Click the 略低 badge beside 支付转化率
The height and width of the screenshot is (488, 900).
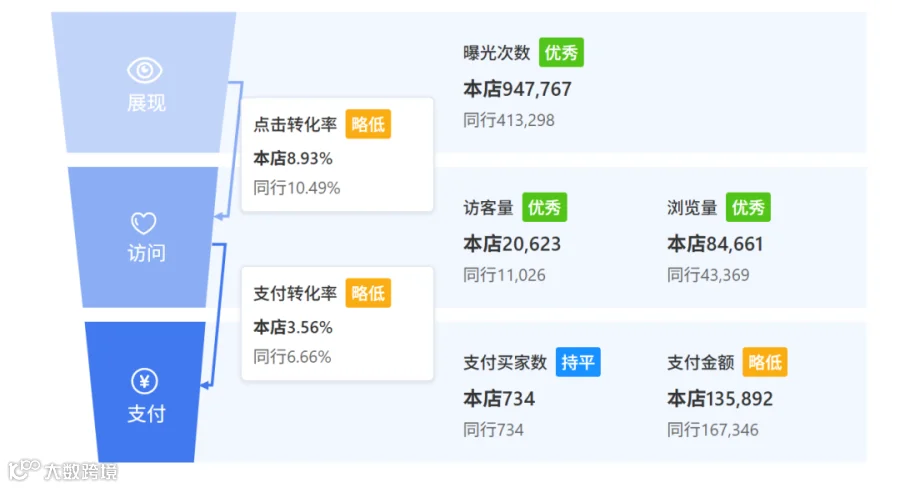pyautogui.click(x=368, y=293)
